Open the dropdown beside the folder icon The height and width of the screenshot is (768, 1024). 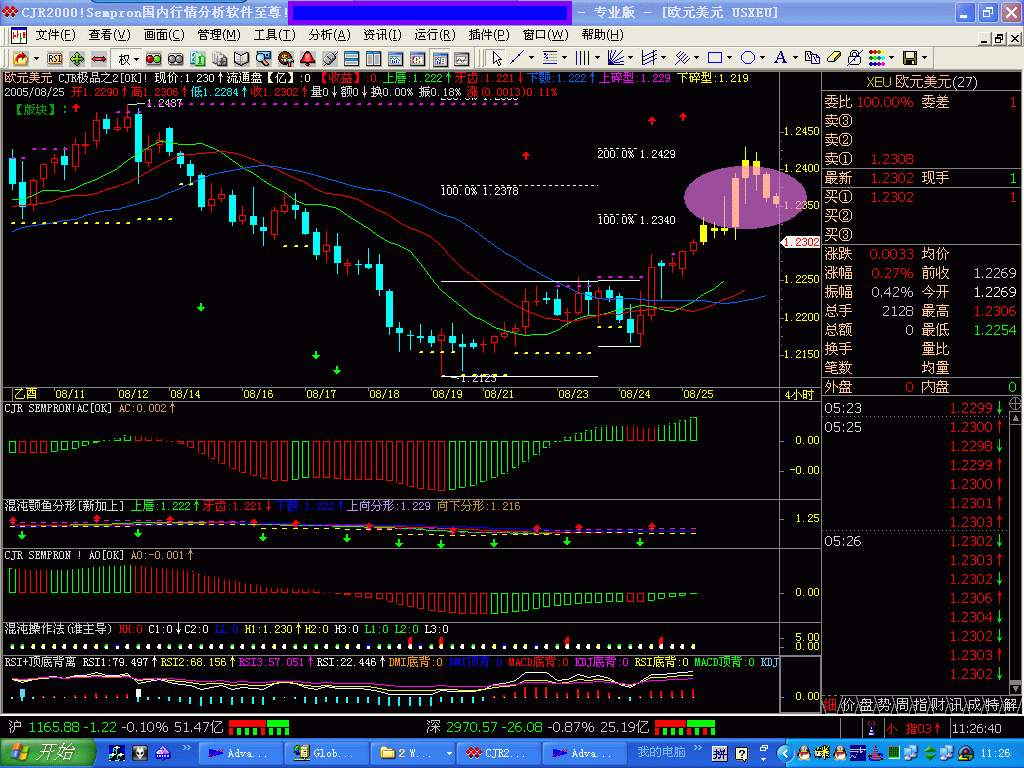click(x=37, y=59)
